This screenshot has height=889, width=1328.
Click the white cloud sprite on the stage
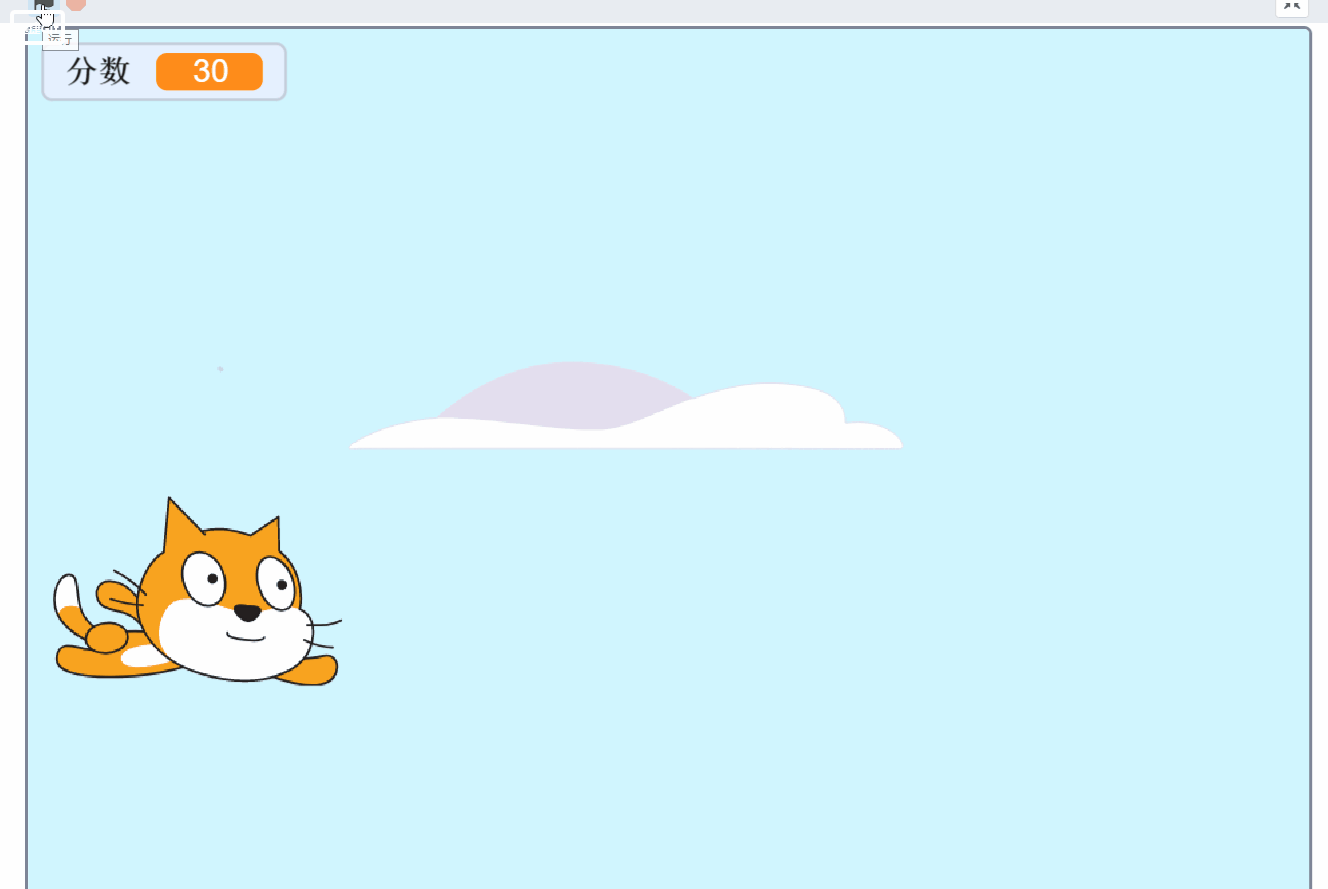click(626, 406)
